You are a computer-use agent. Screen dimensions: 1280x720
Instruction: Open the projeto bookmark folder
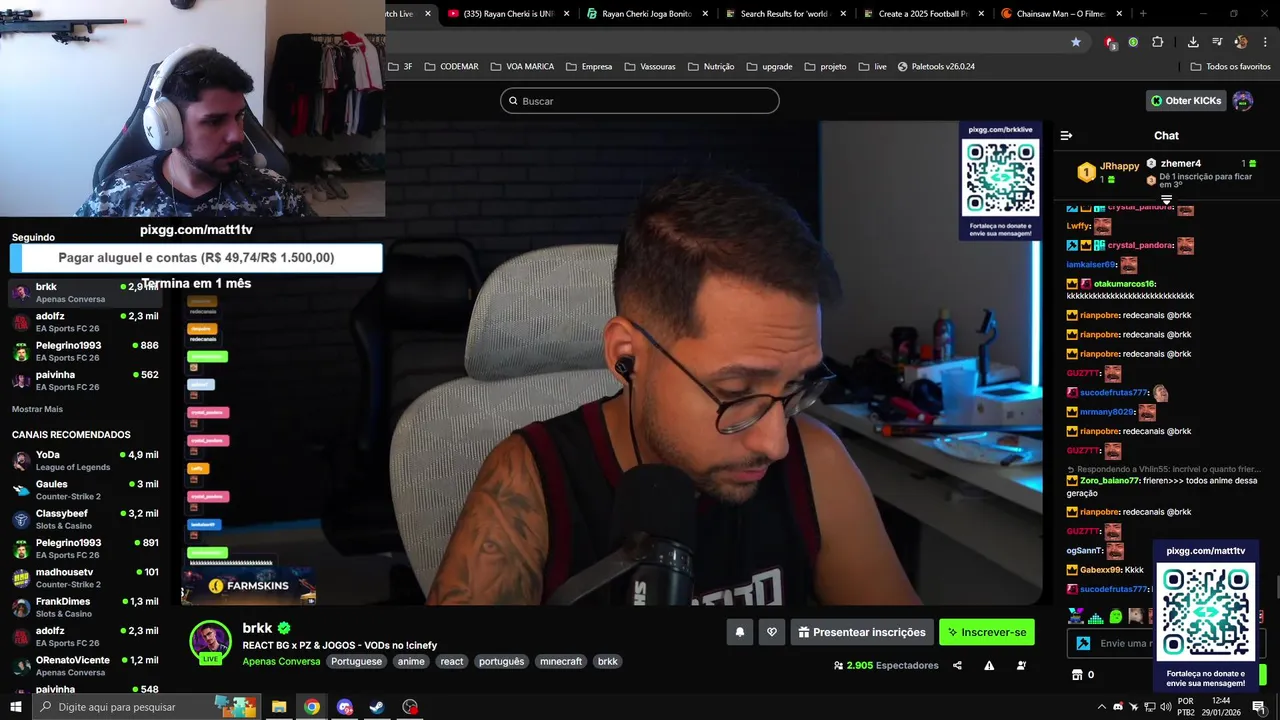(x=825, y=66)
